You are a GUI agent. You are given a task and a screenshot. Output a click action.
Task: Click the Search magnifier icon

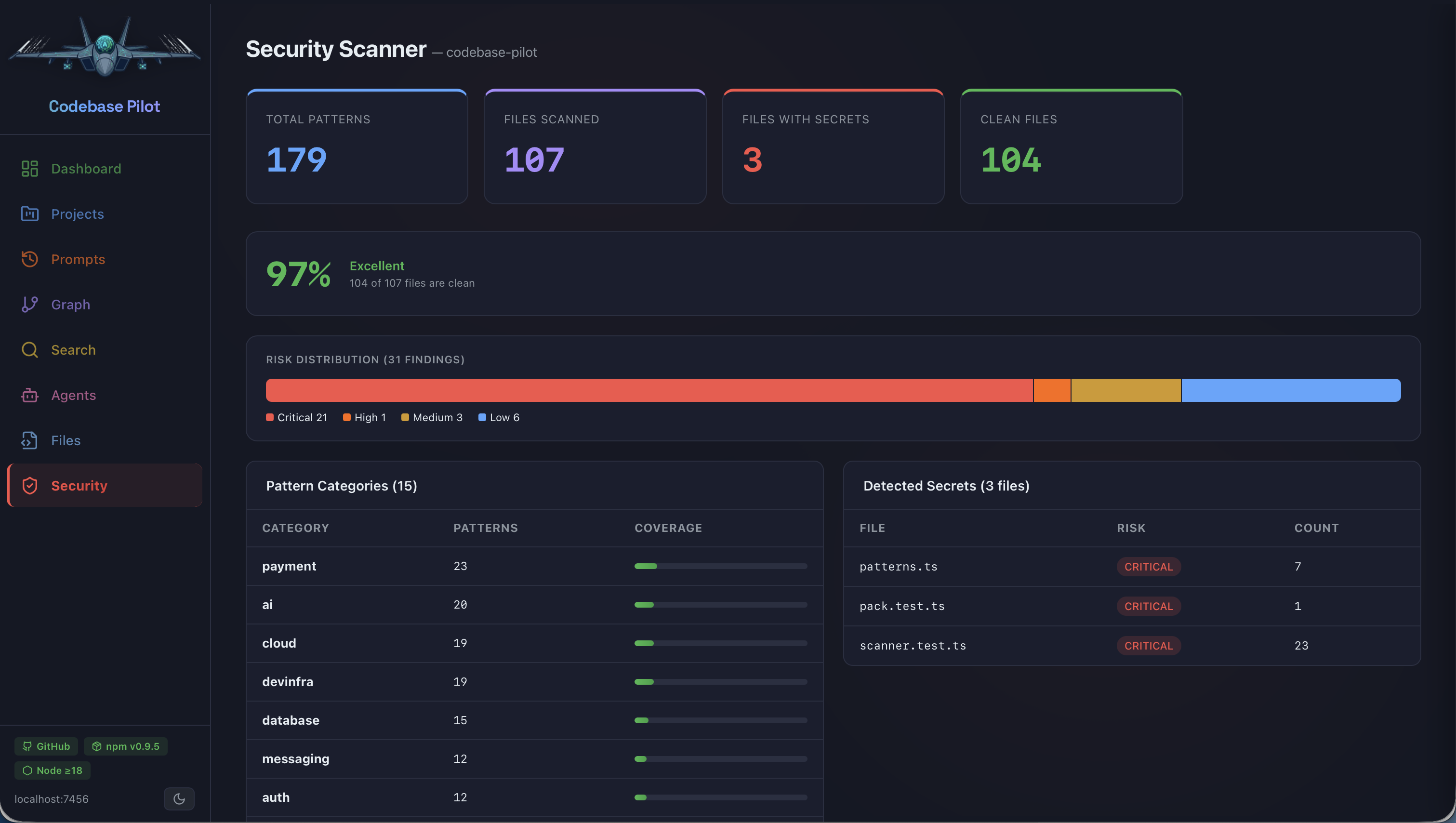coord(29,349)
